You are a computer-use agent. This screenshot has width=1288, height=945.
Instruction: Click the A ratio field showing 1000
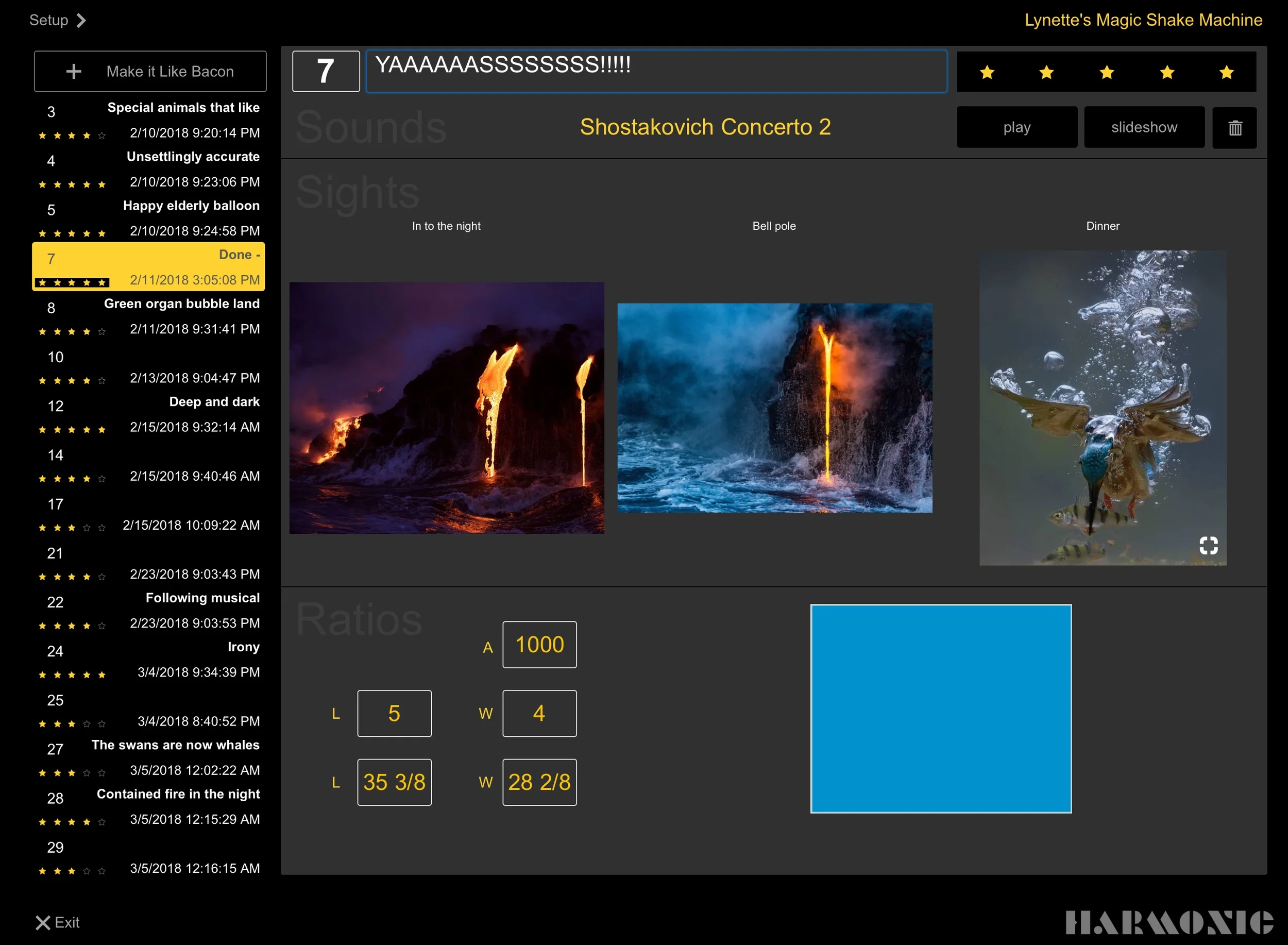click(539, 645)
